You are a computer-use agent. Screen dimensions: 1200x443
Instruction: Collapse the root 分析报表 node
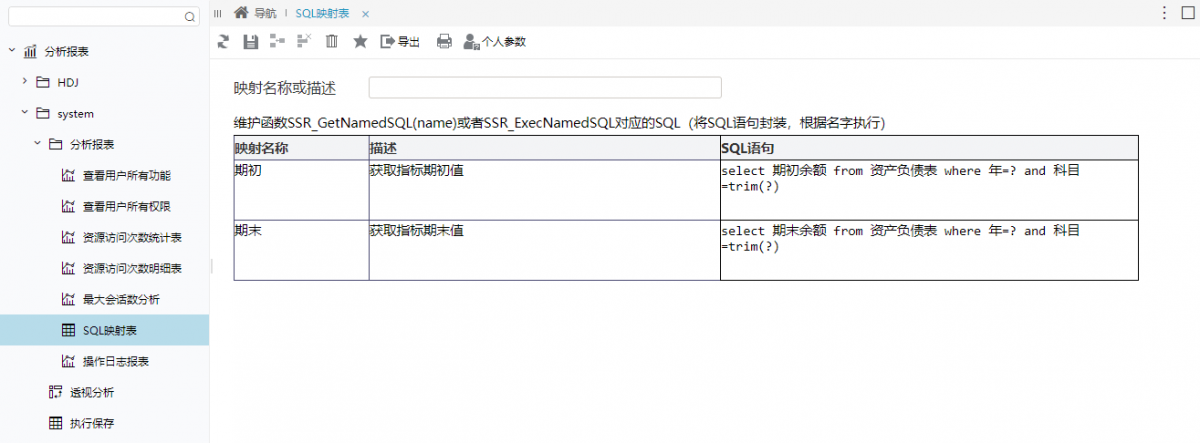11,51
